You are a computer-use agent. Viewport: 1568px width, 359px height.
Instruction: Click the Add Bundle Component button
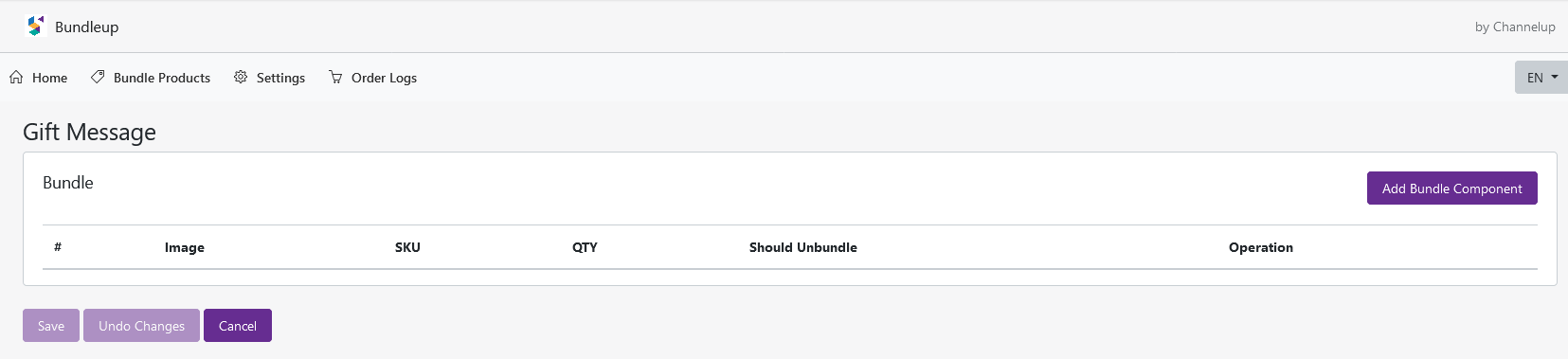tap(1451, 188)
